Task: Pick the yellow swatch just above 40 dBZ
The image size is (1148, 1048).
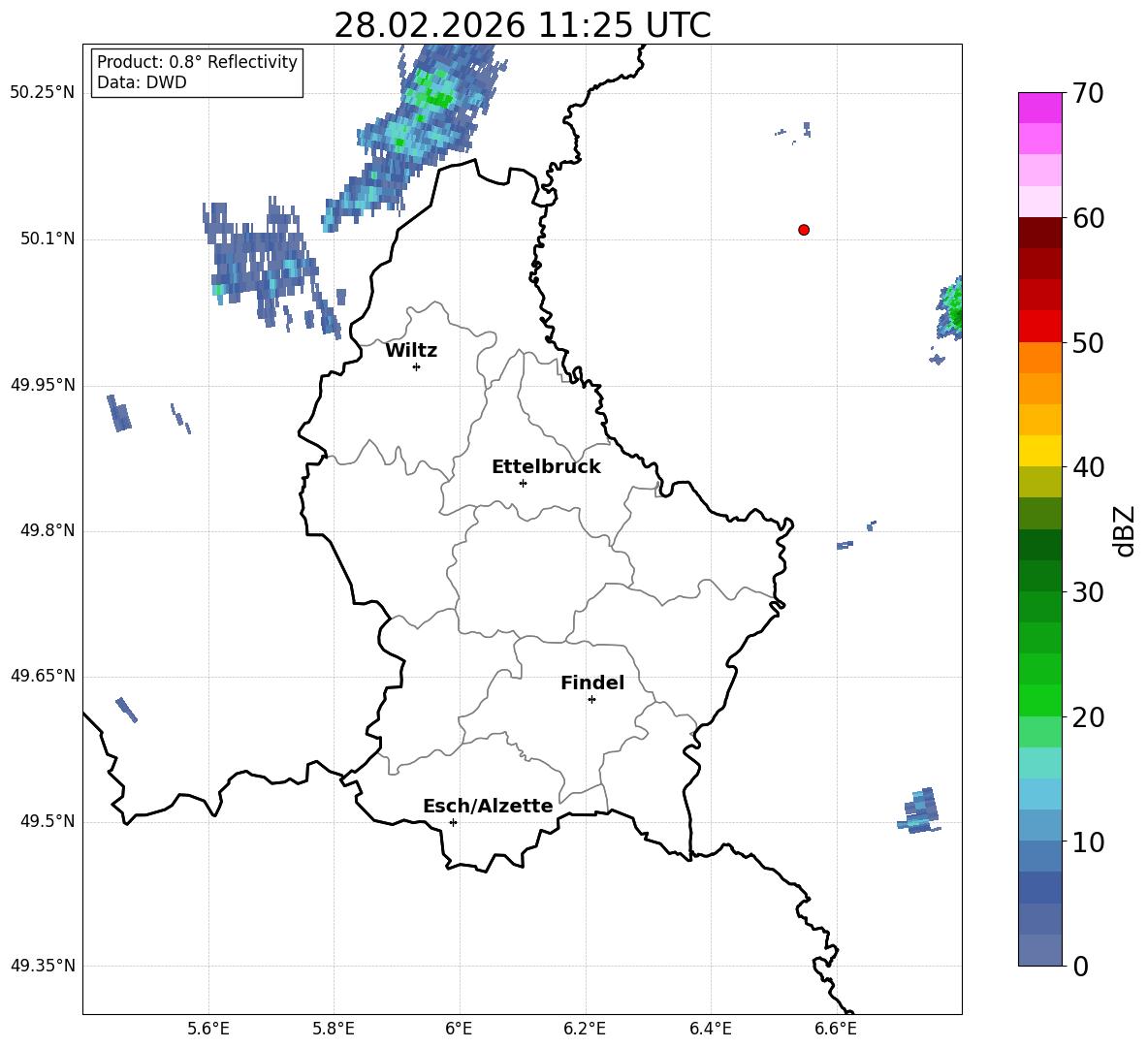Action: tap(1039, 451)
